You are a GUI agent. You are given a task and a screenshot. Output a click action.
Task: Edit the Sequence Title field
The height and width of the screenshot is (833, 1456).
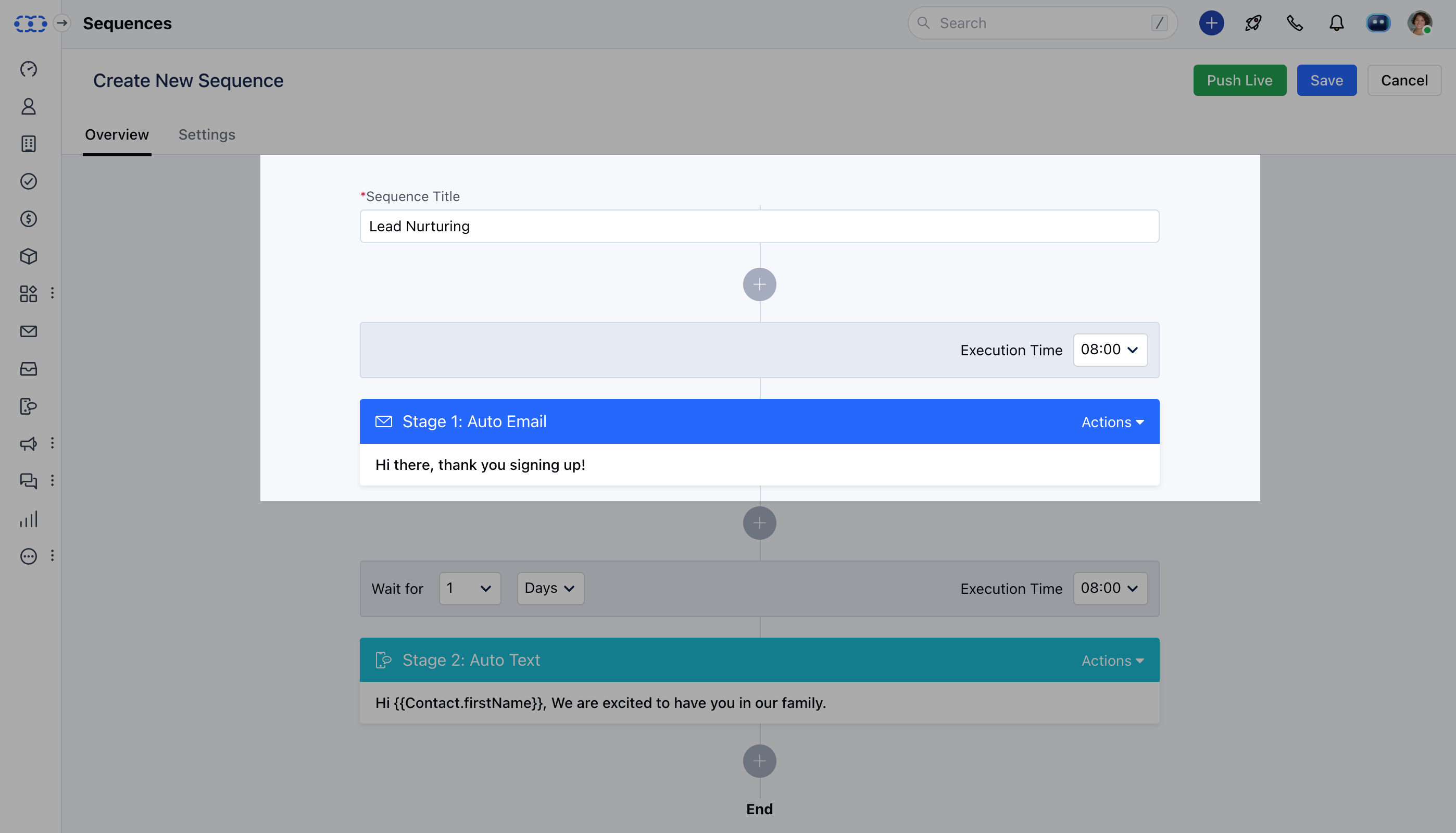coord(759,226)
